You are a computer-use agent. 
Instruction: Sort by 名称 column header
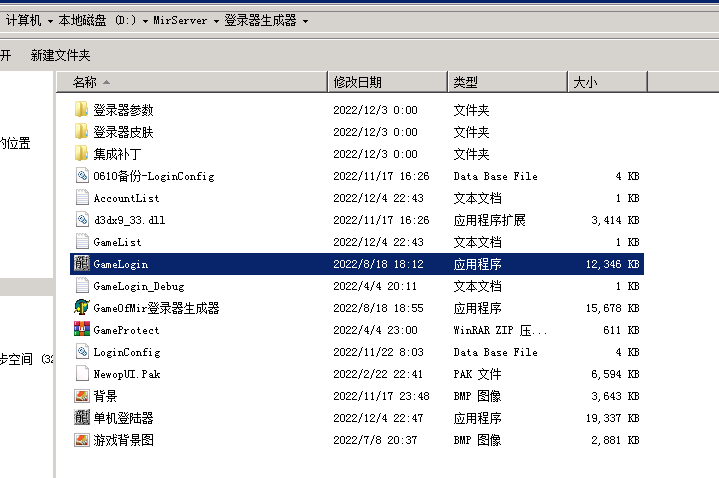(x=192, y=82)
